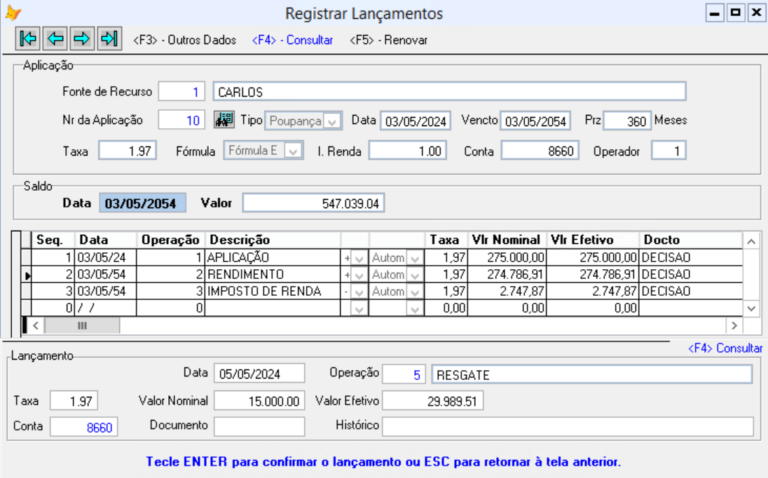Image resolution: width=768 pixels, height=478 pixels.
Task: Go to the next record arrow
Action: tap(82, 39)
